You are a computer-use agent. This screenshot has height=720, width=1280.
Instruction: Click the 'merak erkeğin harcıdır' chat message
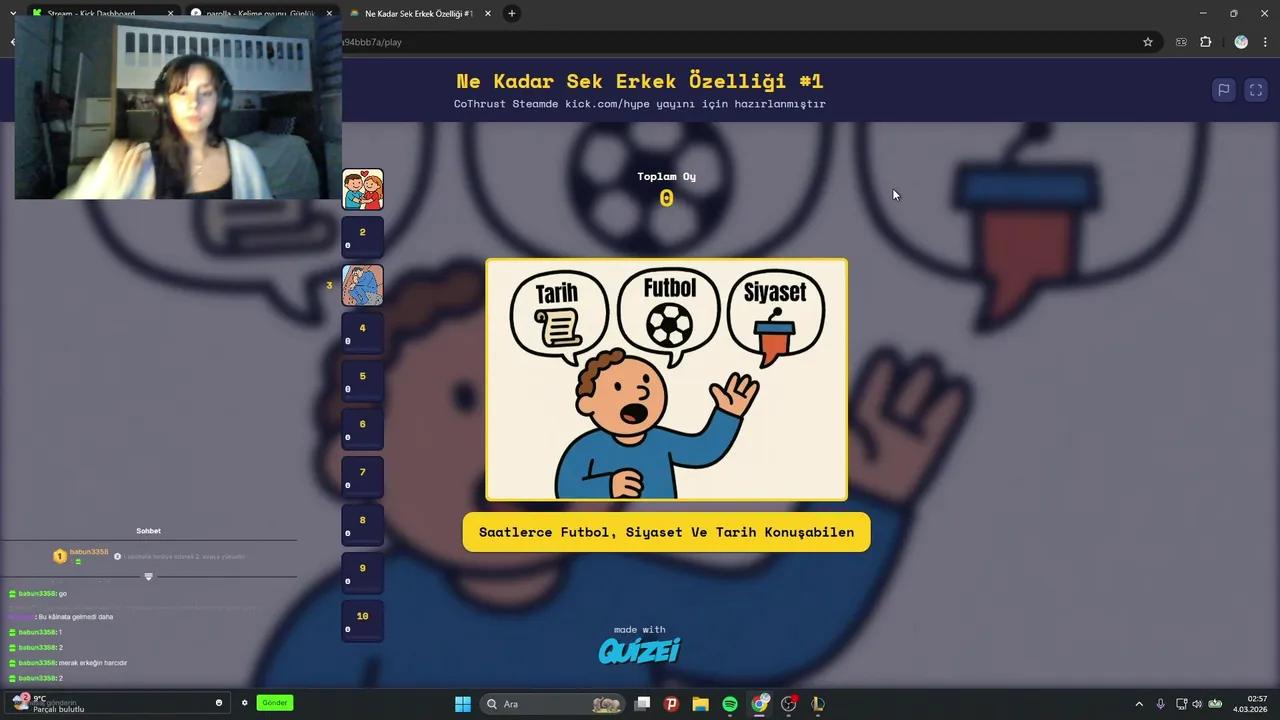coord(68,663)
